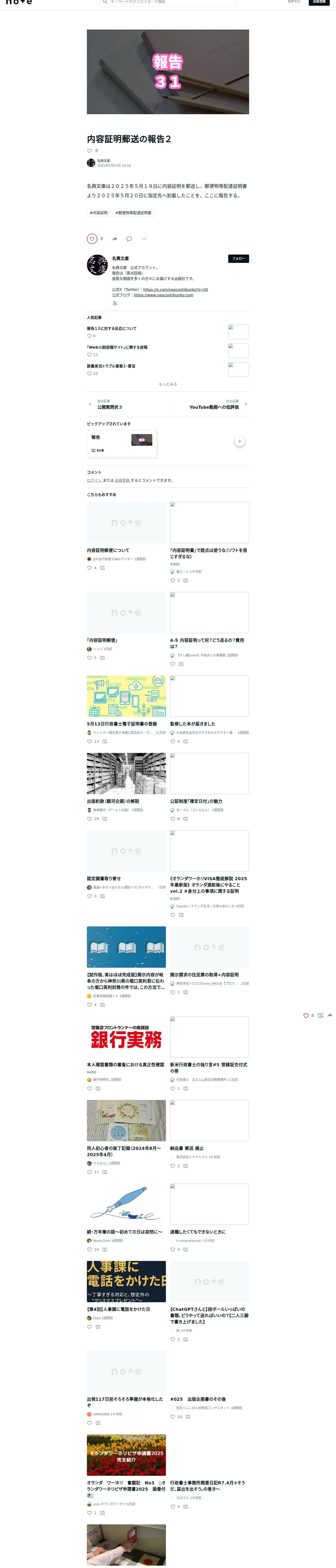336x1568 pixels.
Task: Click floating heart icon at page side
Action: click(x=306, y=1015)
